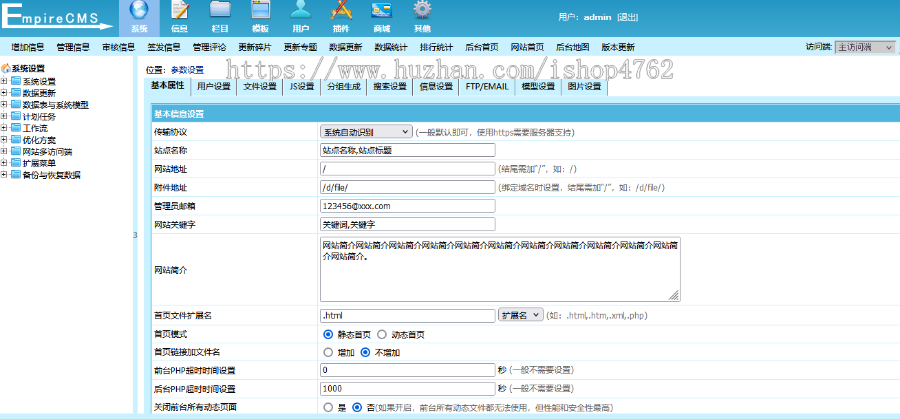Select 是 for 关闭前台所有动态页面
900x419 pixels.
pos(328,408)
